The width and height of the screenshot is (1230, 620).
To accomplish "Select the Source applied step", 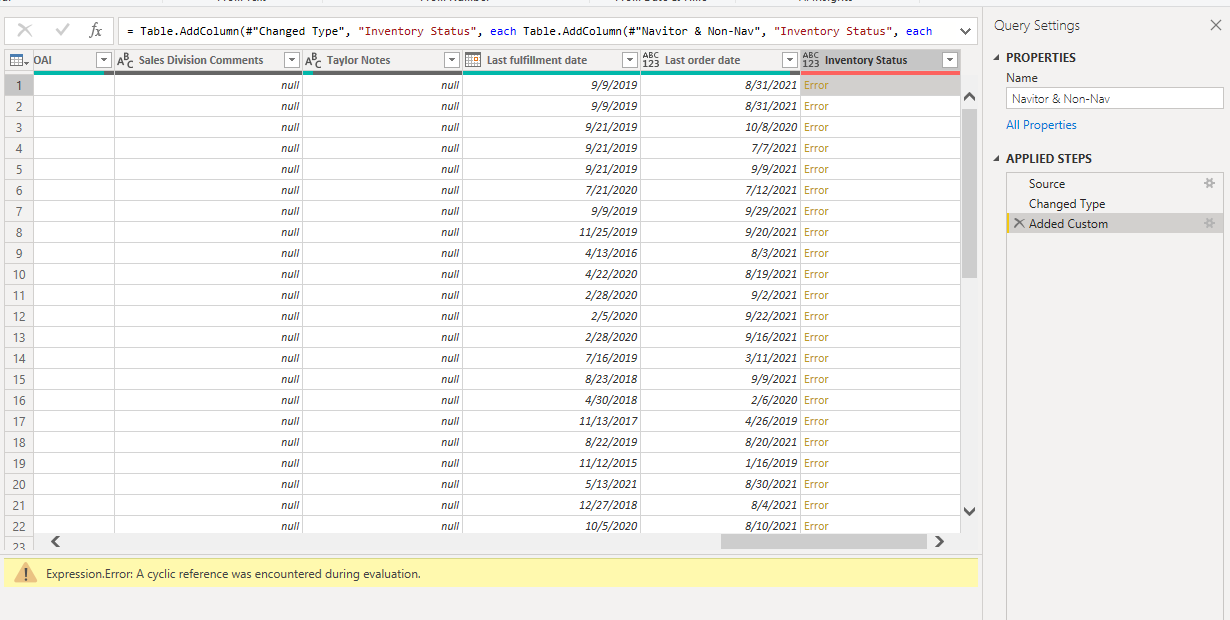I will [x=1047, y=184].
